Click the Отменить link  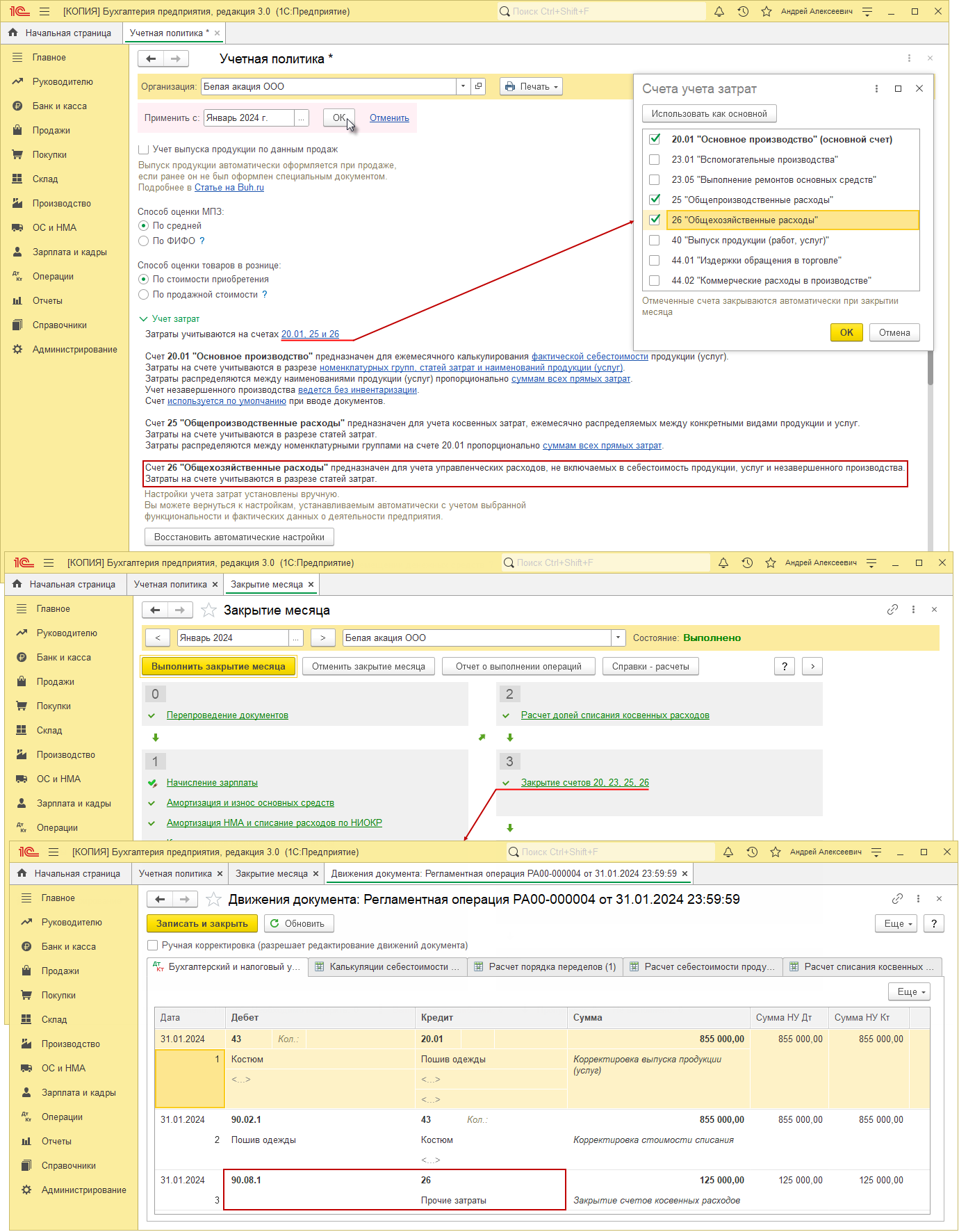[x=389, y=118]
